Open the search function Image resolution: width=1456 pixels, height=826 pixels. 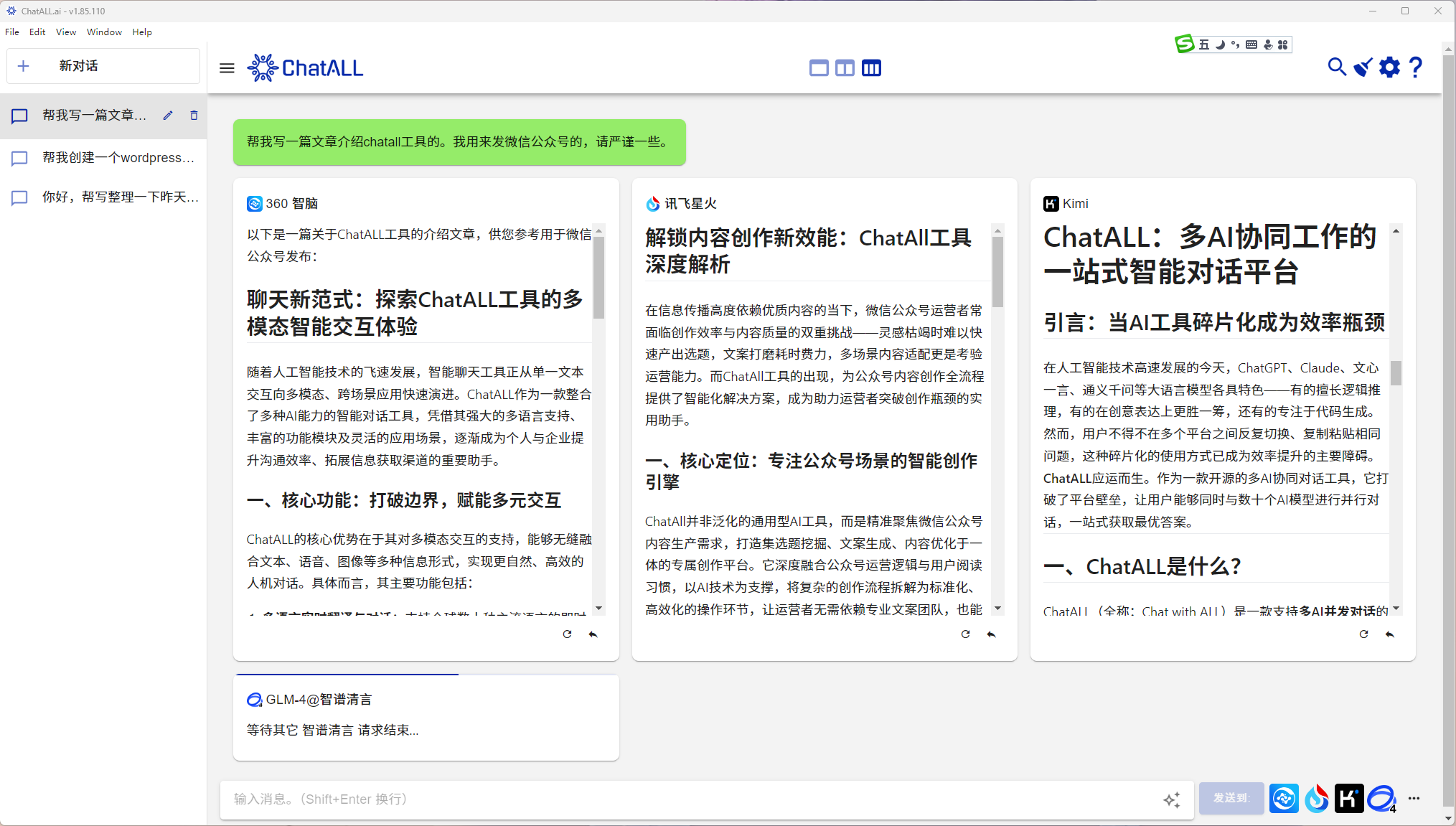click(x=1336, y=67)
